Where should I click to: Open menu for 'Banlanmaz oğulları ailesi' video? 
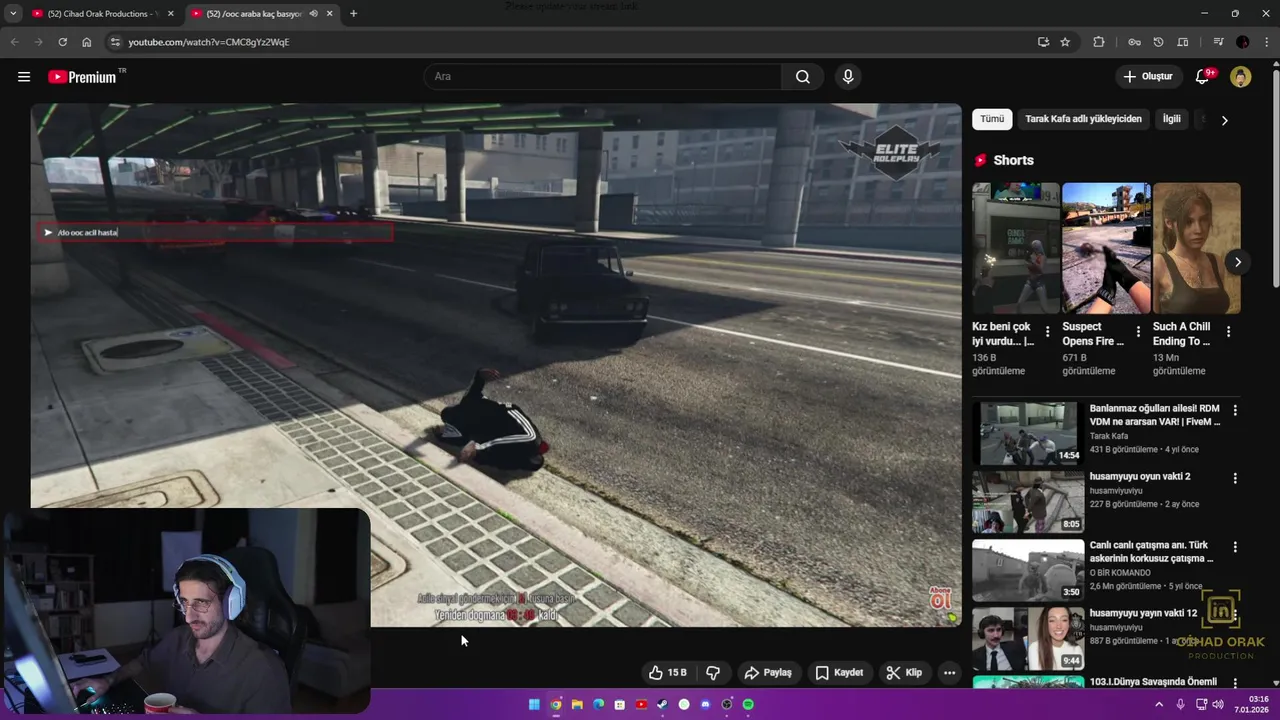(1235, 410)
